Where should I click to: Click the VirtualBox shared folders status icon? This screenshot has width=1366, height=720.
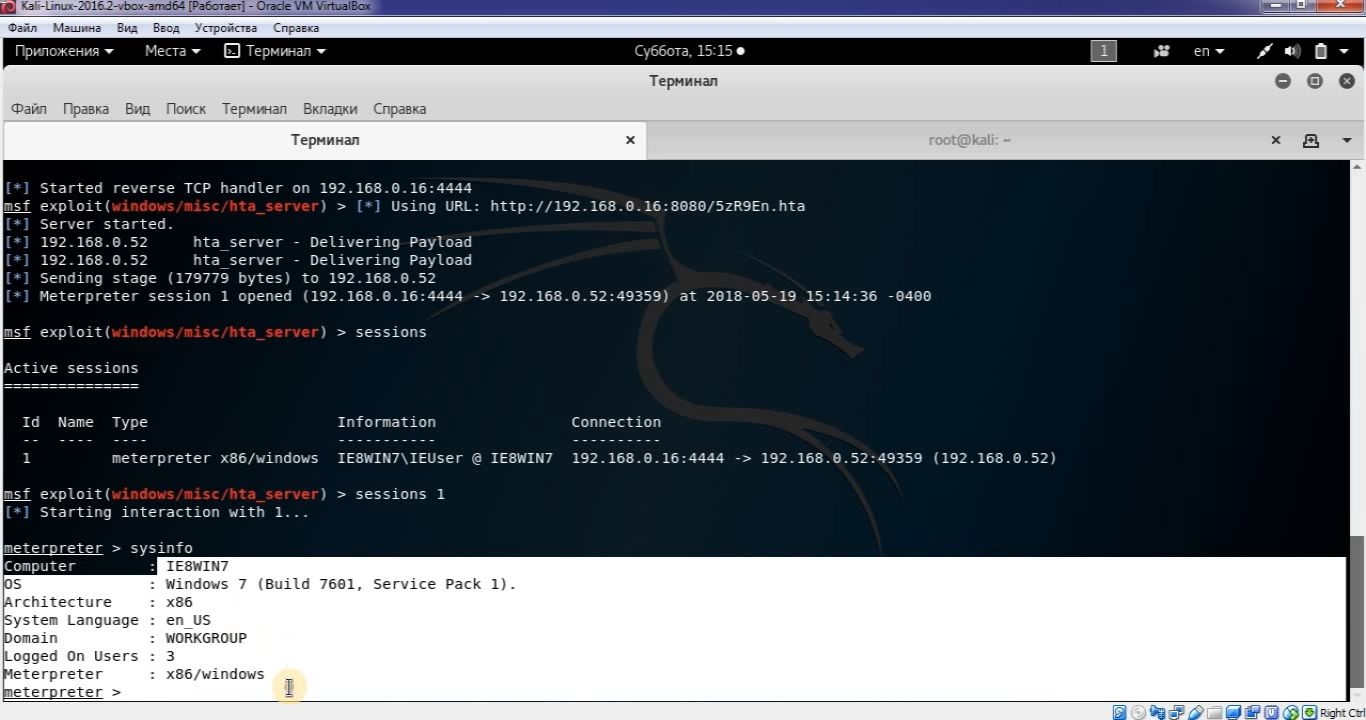(x=1215, y=713)
